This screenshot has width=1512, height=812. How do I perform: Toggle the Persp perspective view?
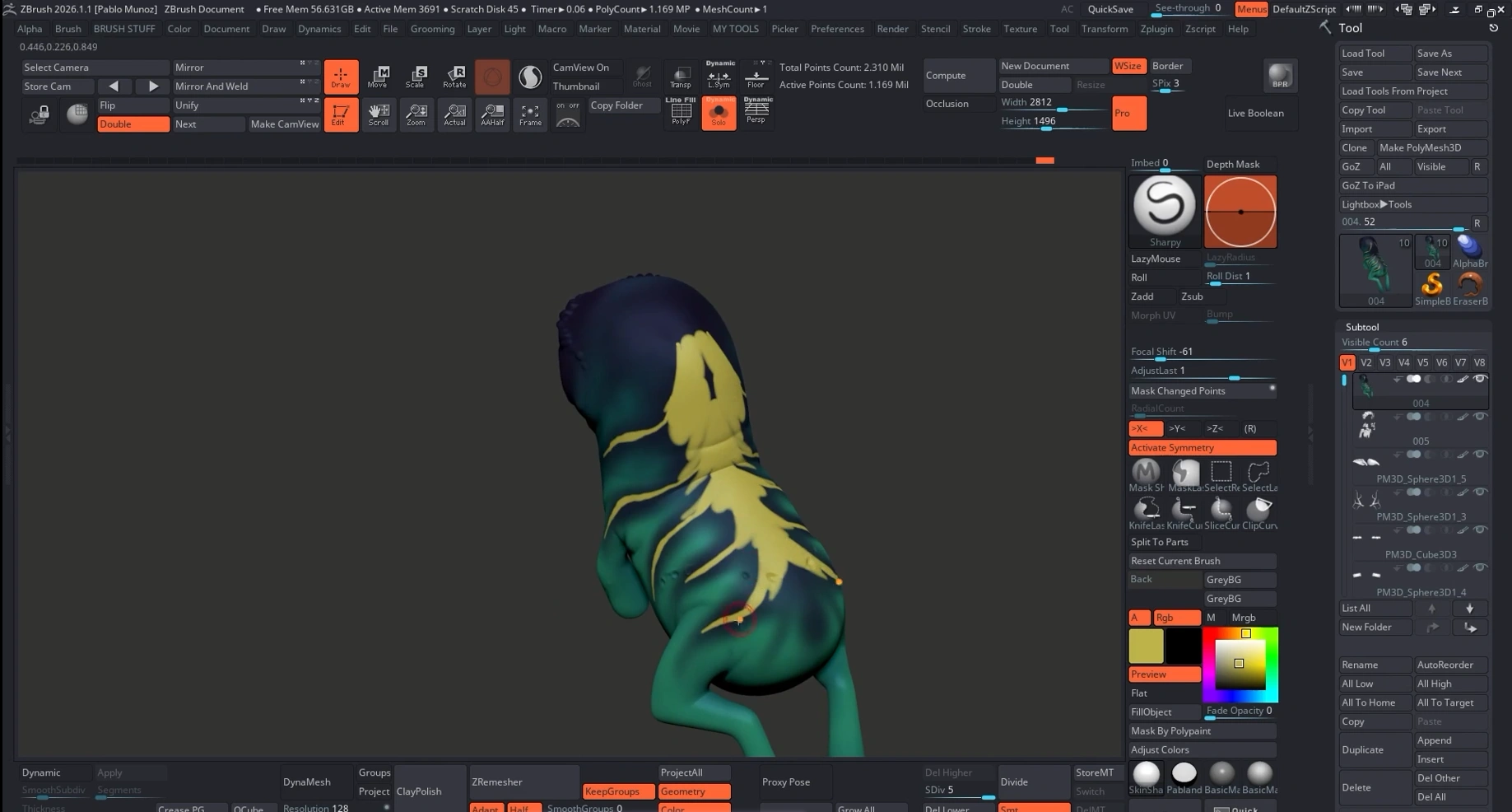pos(756,110)
